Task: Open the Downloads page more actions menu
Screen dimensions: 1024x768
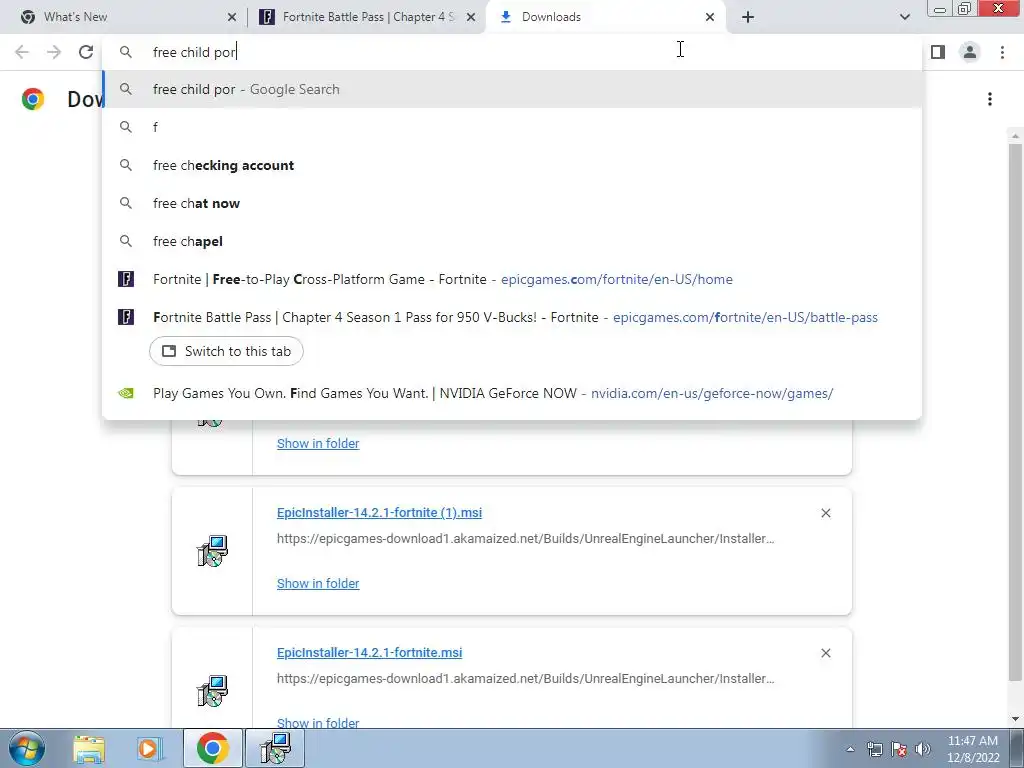Action: 990,99
